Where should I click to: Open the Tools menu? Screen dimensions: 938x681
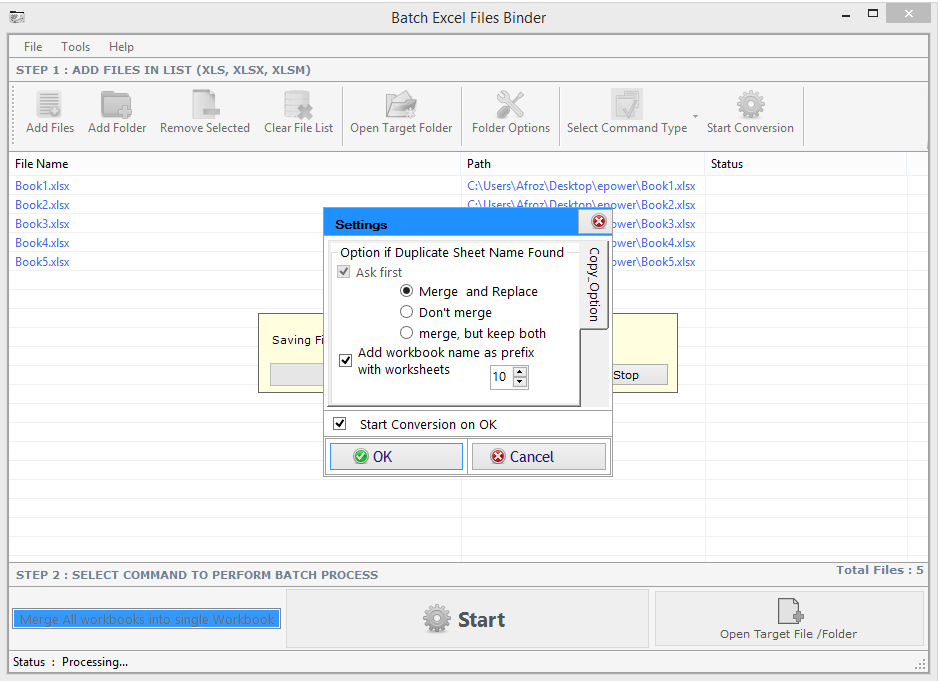click(x=75, y=47)
